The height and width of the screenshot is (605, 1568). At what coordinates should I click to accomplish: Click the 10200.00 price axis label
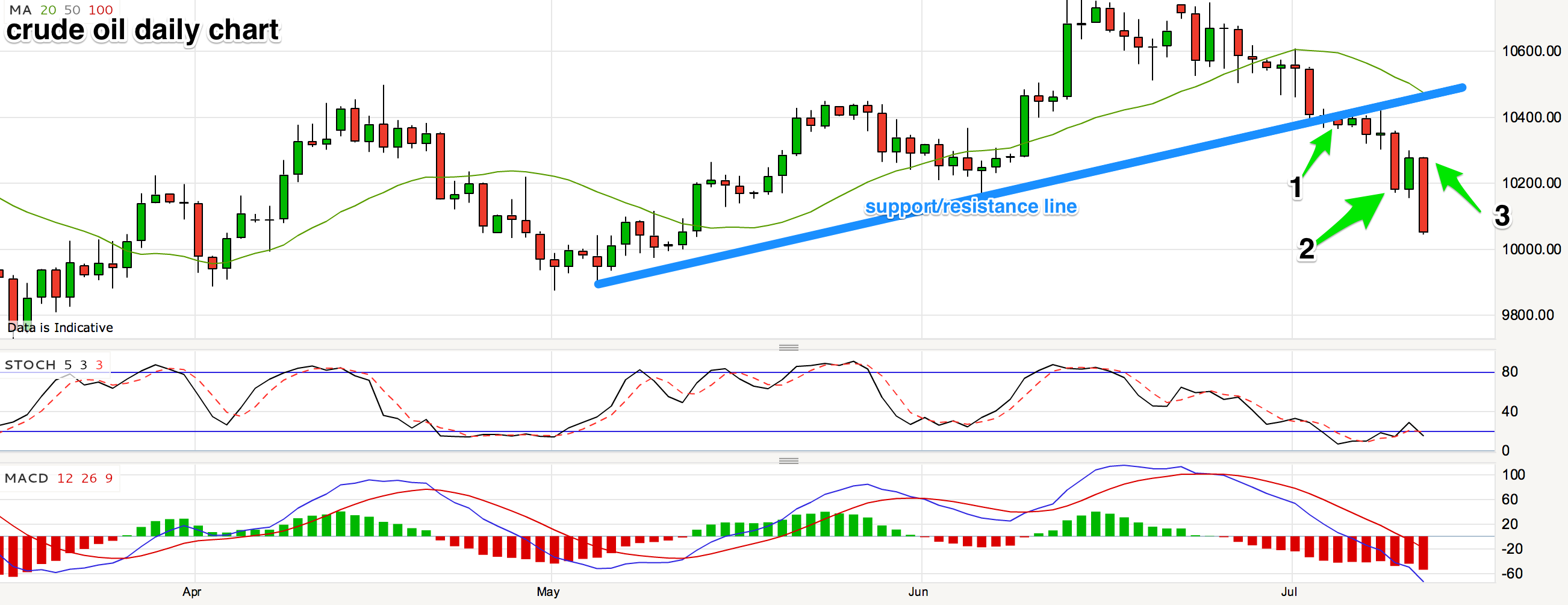click(x=1531, y=183)
